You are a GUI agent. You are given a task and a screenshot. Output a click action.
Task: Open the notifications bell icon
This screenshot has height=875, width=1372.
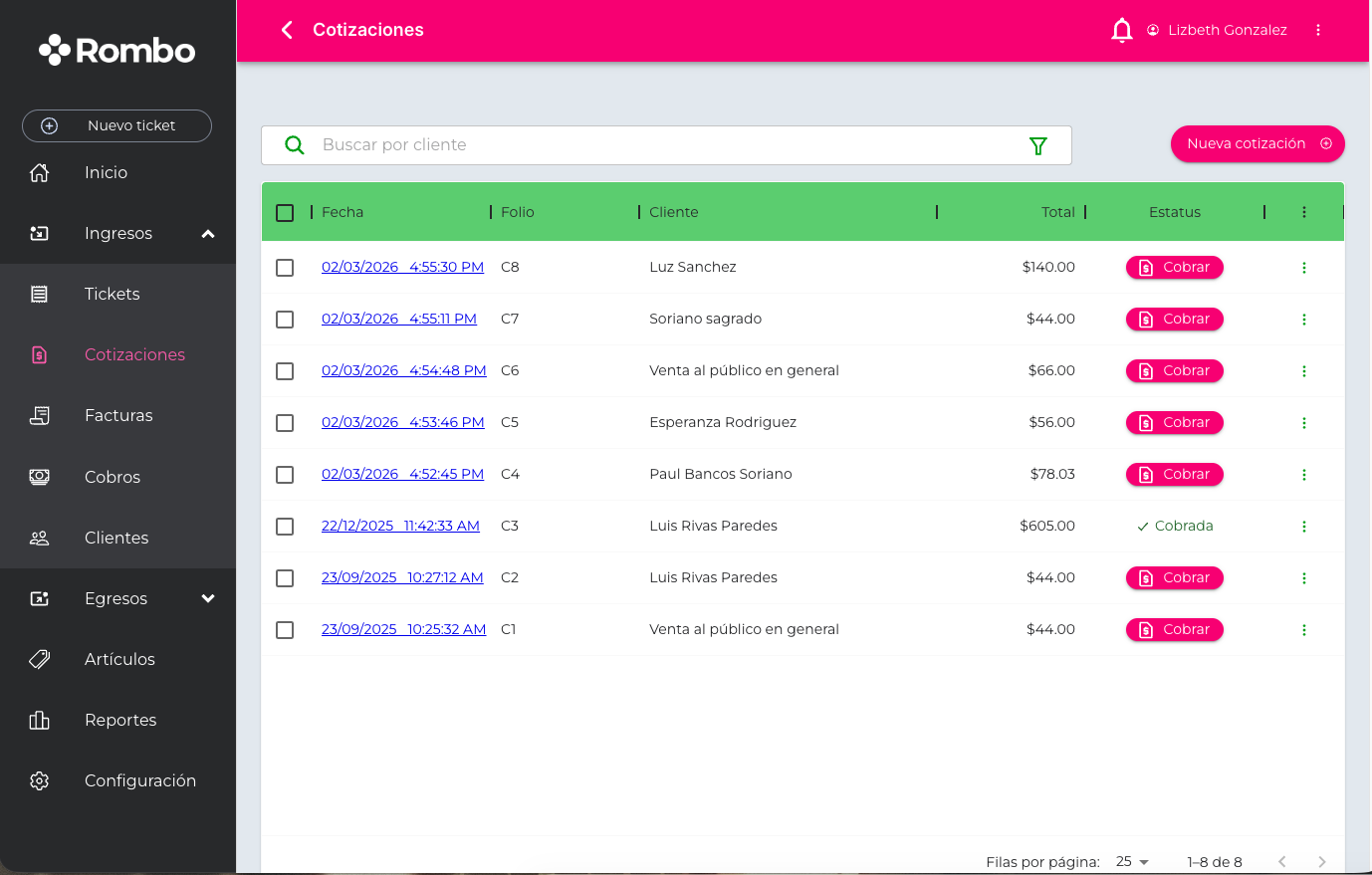1122,30
